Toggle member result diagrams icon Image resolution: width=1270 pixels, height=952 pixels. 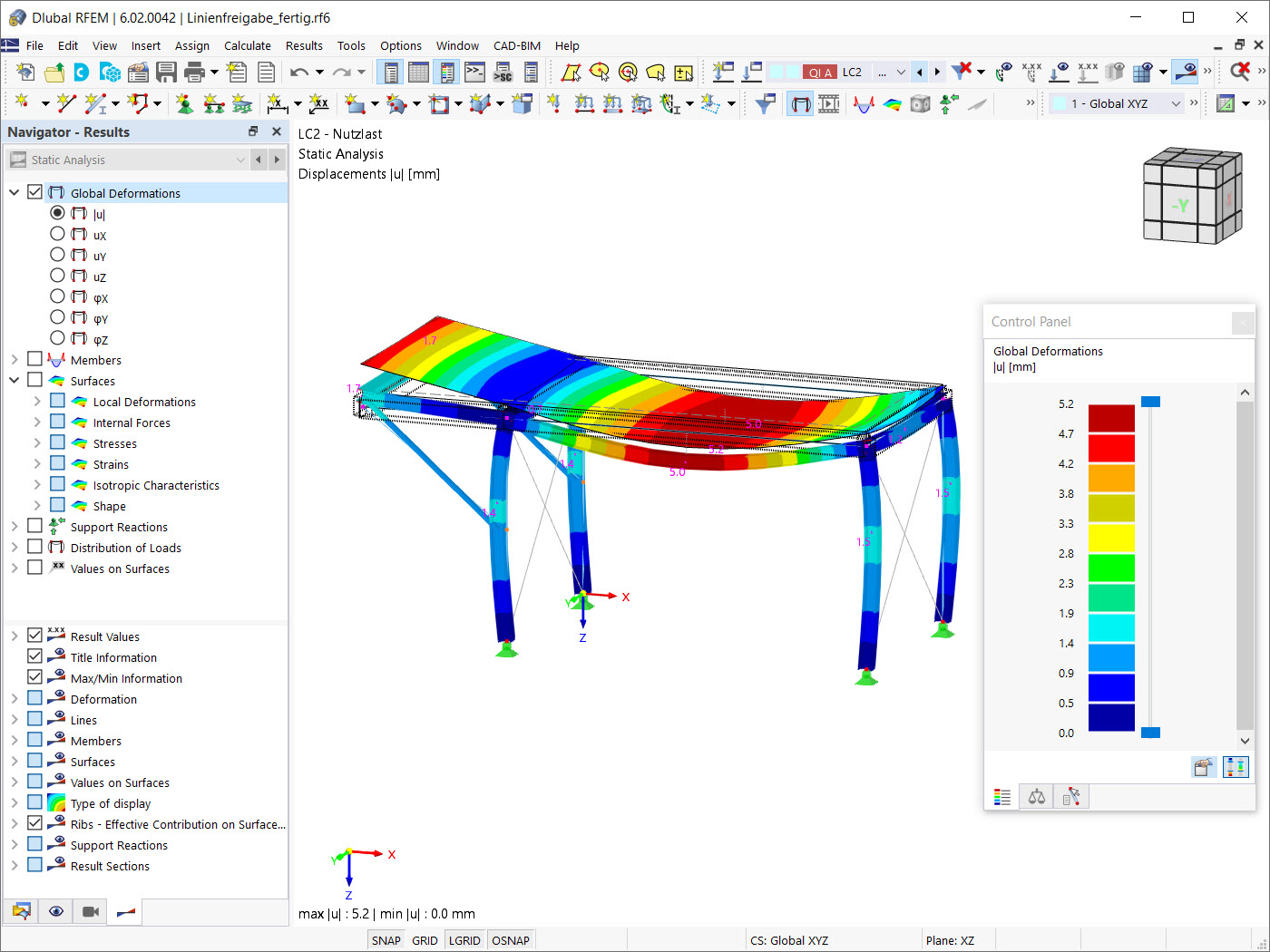[x=864, y=103]
